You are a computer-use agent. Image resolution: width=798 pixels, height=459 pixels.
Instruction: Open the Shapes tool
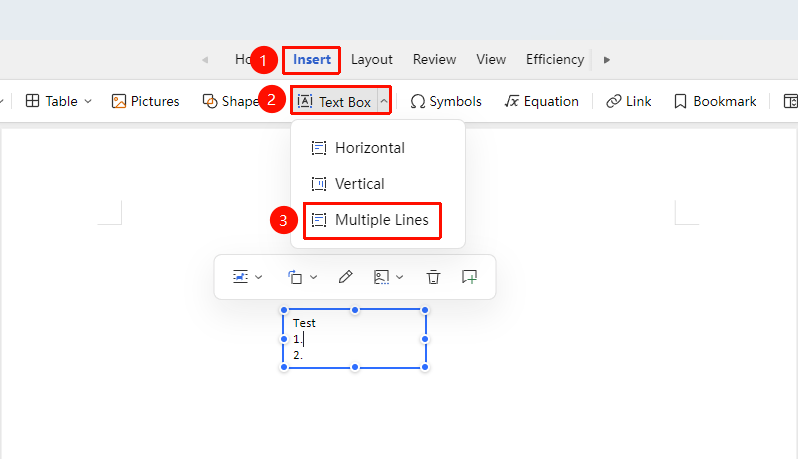pyautogui.click(x=230, y=101)
